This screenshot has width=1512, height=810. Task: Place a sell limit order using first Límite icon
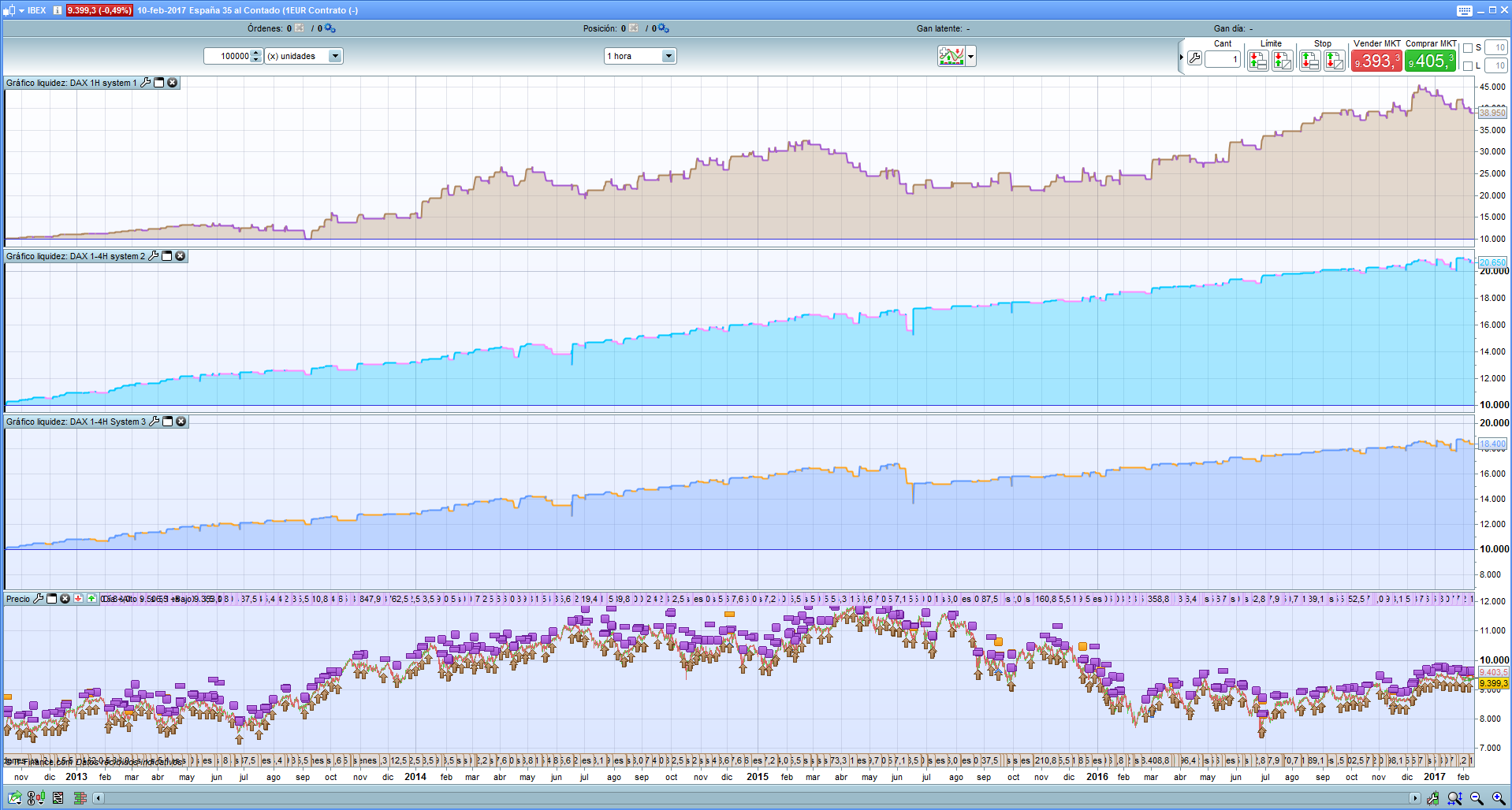tap(1258, 60)
